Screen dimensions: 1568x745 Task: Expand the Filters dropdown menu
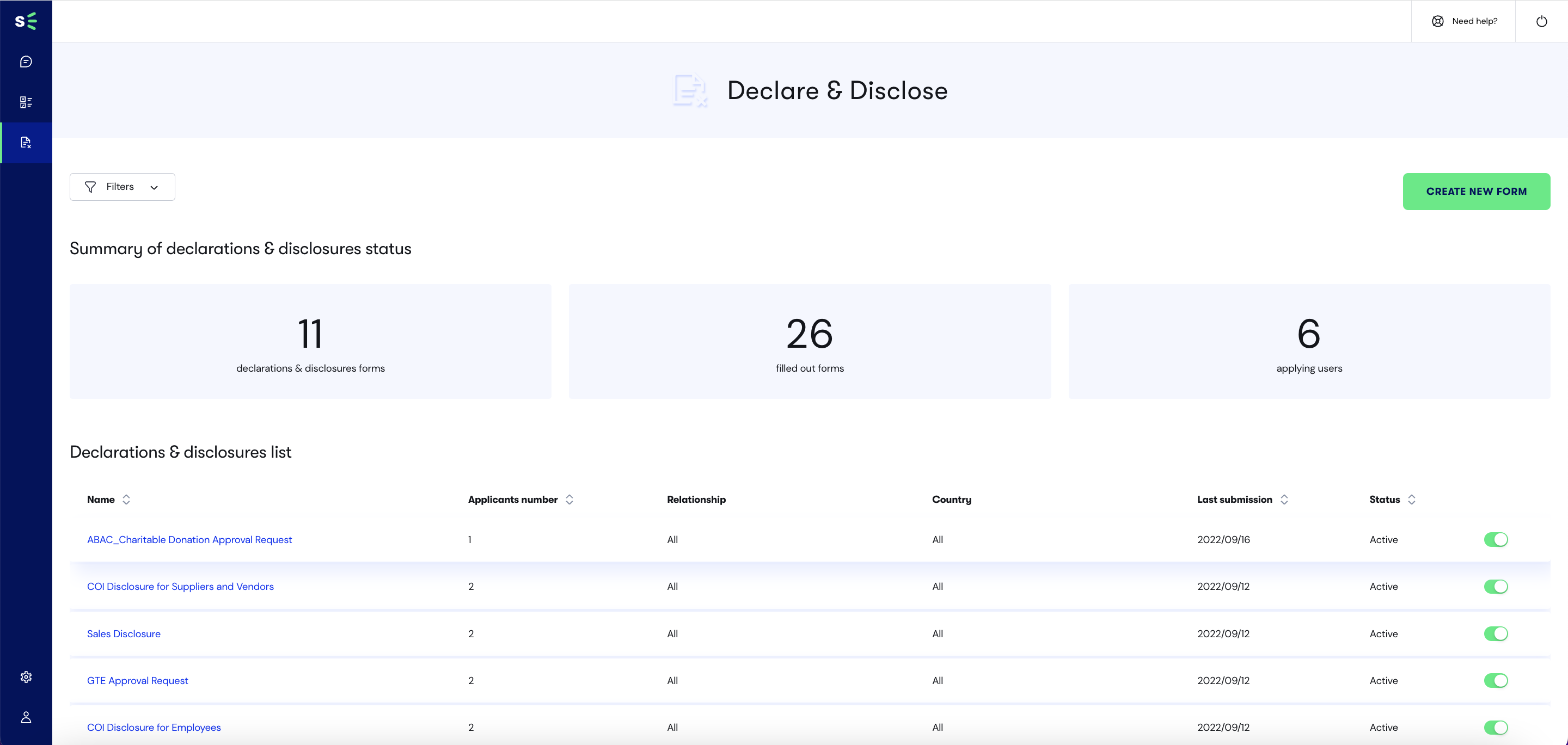pos(122,187)
